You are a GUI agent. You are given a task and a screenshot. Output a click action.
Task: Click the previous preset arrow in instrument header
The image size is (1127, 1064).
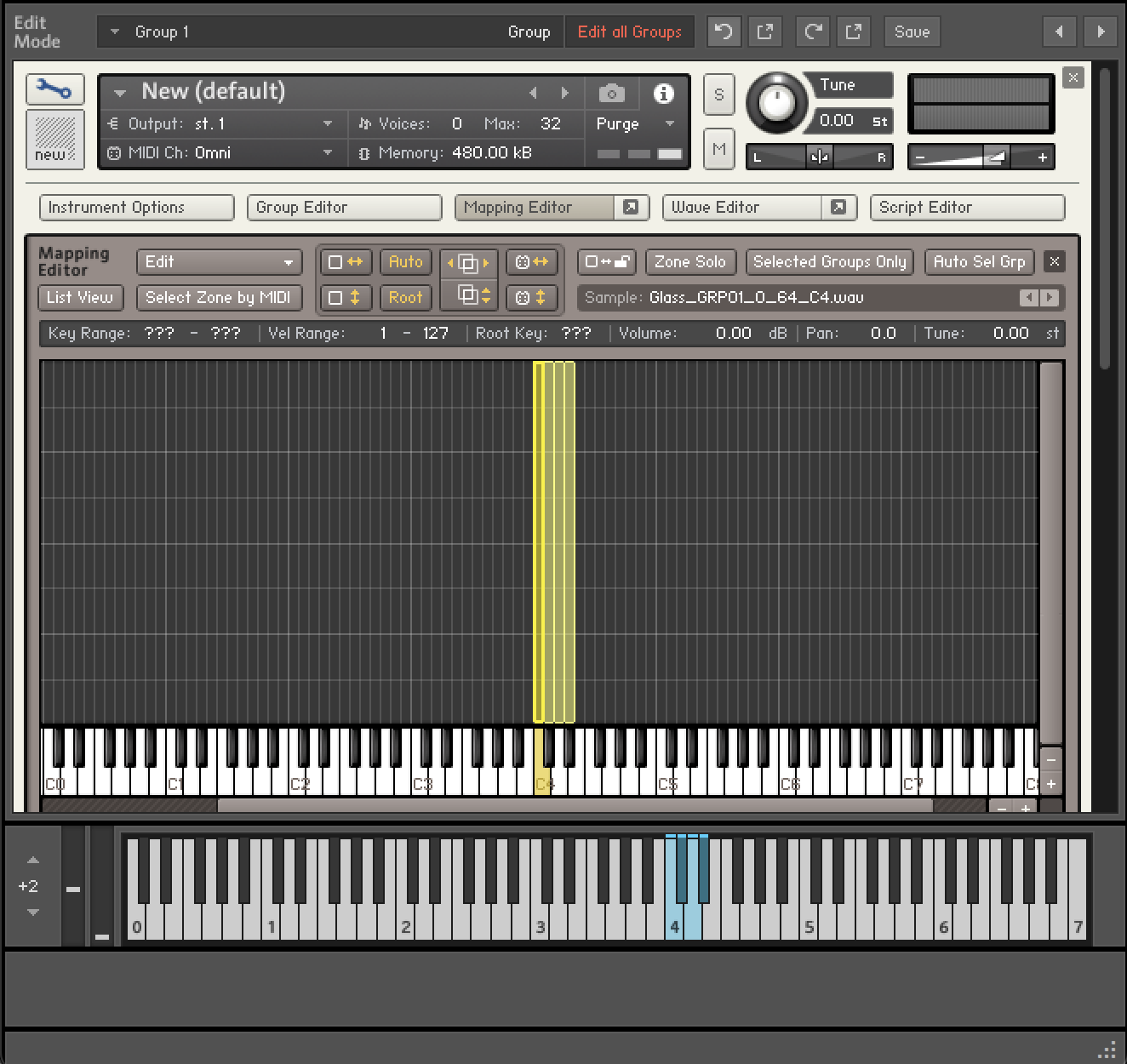click(x=534, y=93)
